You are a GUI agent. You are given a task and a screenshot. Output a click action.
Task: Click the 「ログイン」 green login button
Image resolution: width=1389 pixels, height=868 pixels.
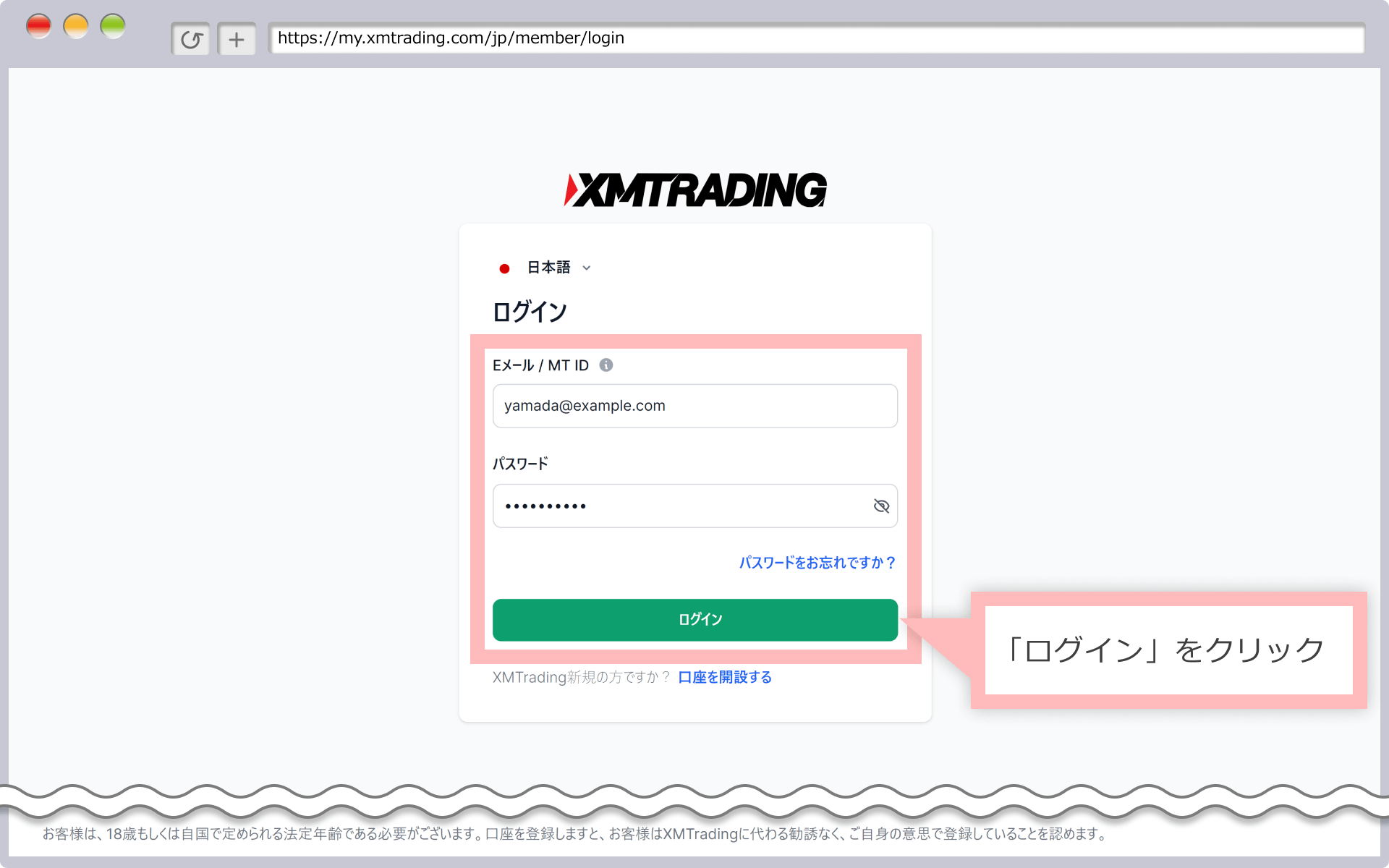tap(694, 619)
